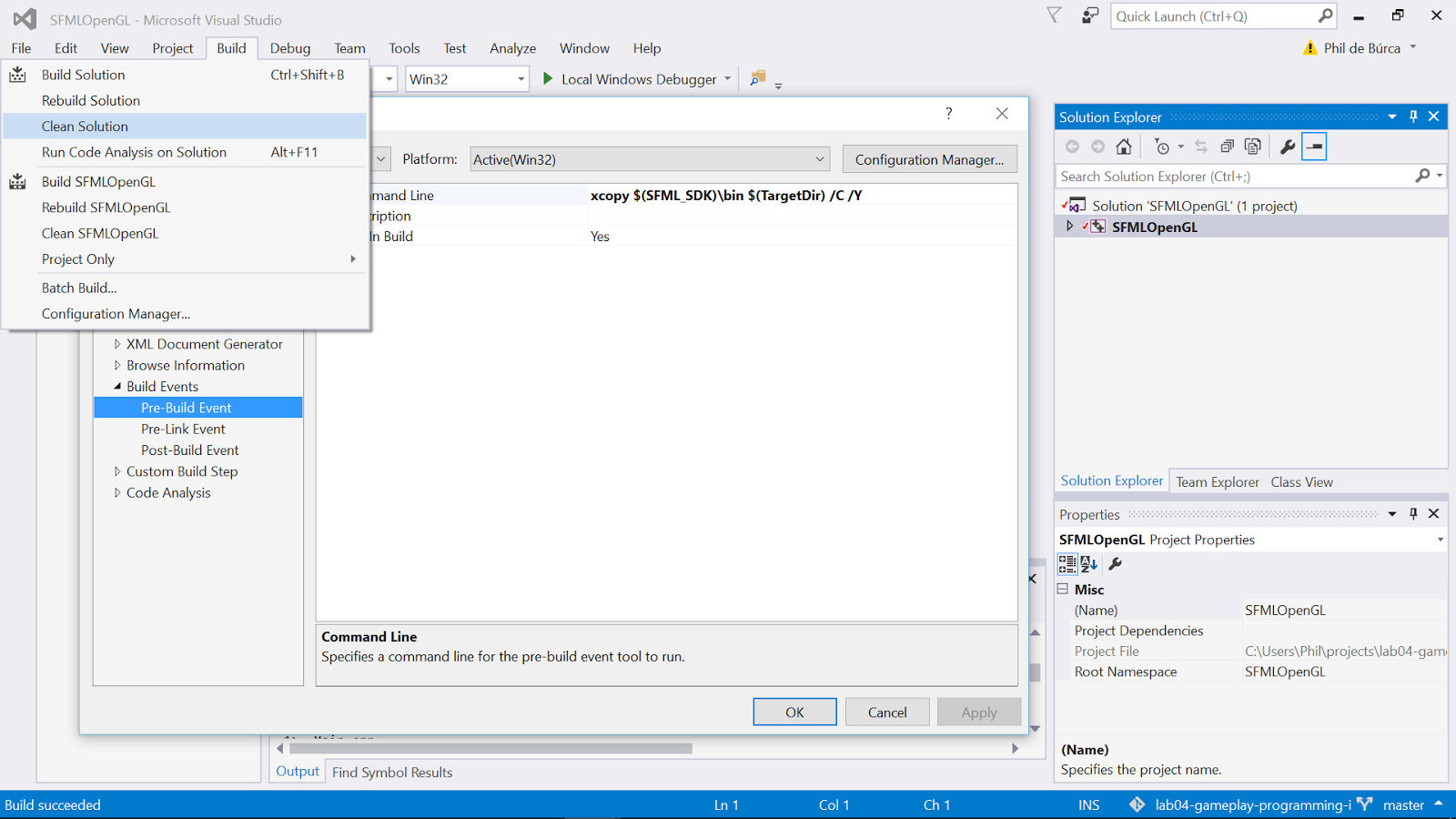Image resolution: width=1456 pixels, height=819 pixels.
Task: Click the Property Pages wrench in Properties panel
Action: tap(1116, 564)
